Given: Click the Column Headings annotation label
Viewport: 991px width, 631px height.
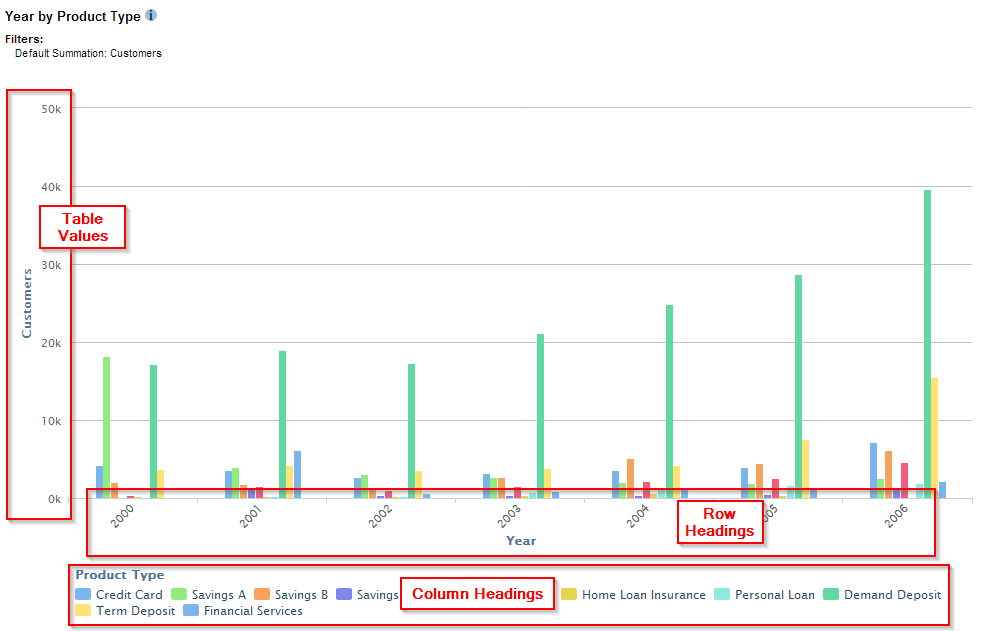Looking at the screenshot, I should point(477,594).
